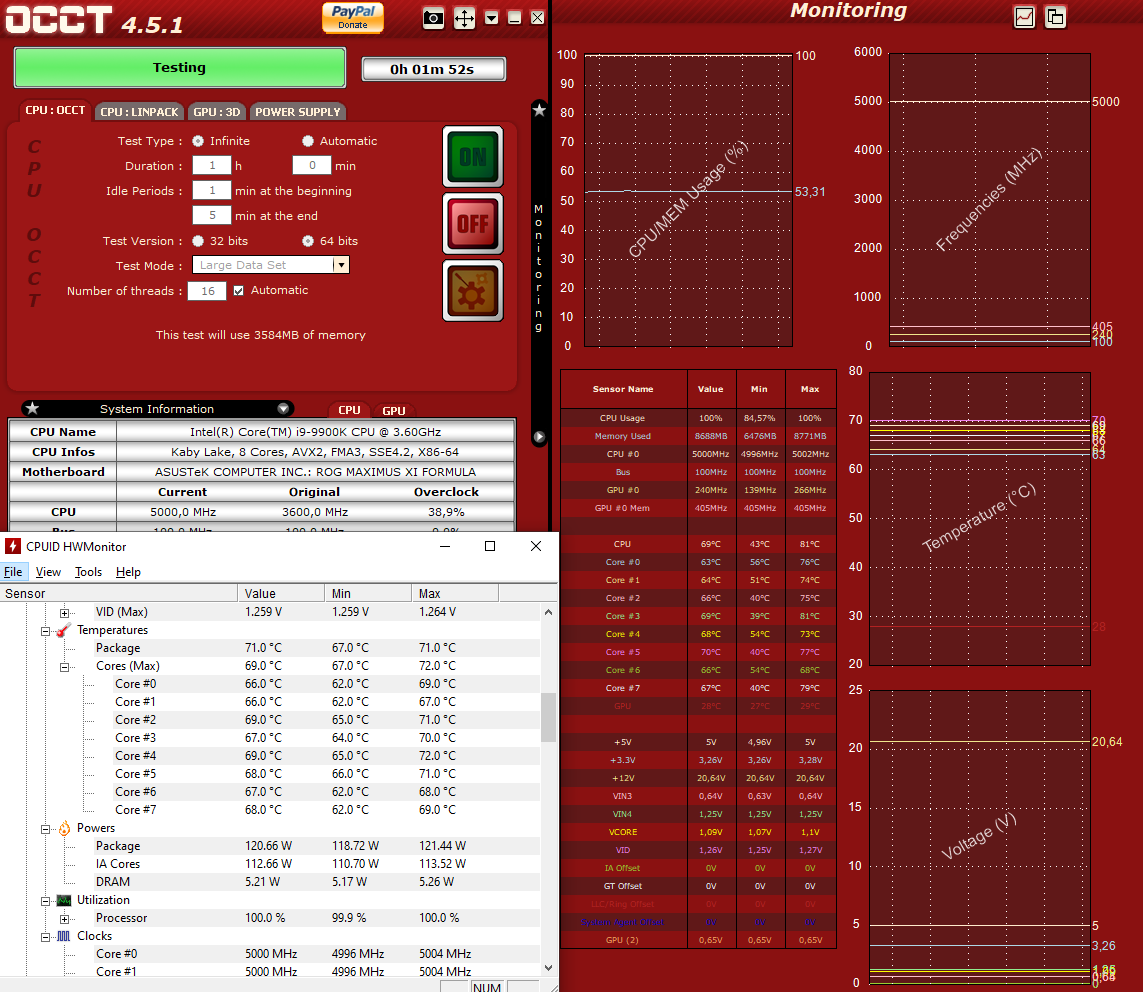Click the Powers flame icon in HWMonitor
Screen dimensions: 1143x992
tap(64, 828)
